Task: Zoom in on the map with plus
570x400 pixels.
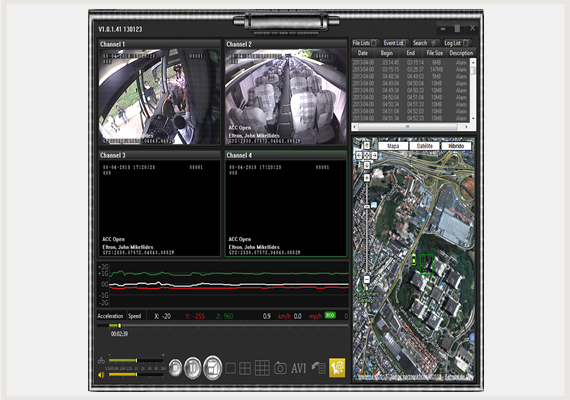Action: (367, 177)
